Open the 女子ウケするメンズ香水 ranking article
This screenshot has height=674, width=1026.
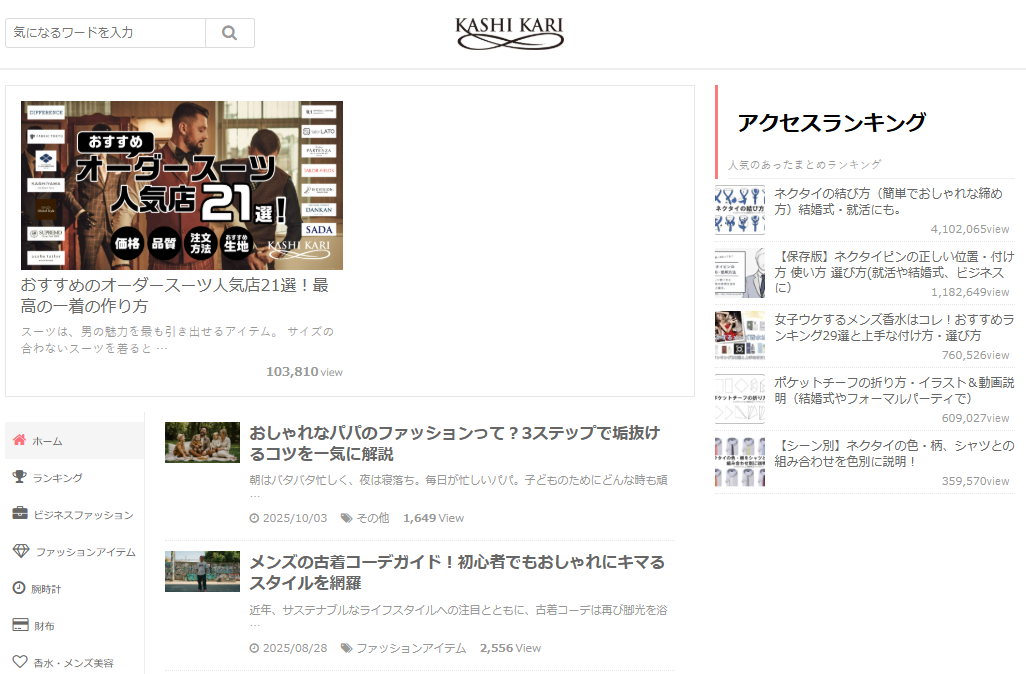pyautogui.click(x=893, y=327)
